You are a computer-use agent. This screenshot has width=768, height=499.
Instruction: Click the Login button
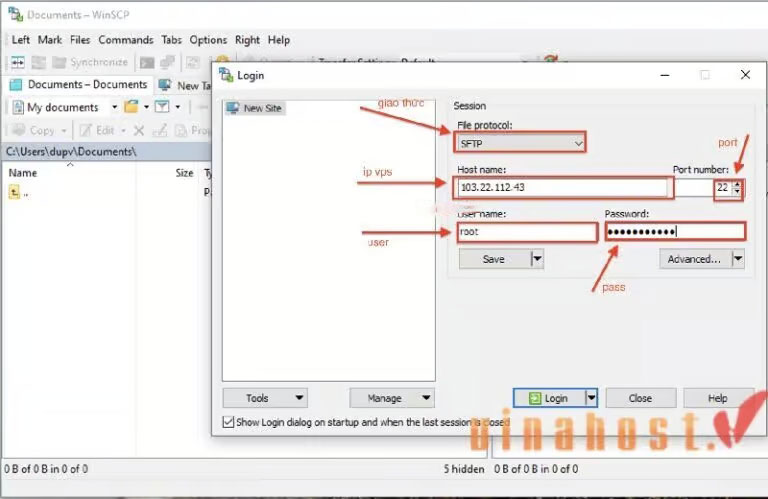point(549,398)
